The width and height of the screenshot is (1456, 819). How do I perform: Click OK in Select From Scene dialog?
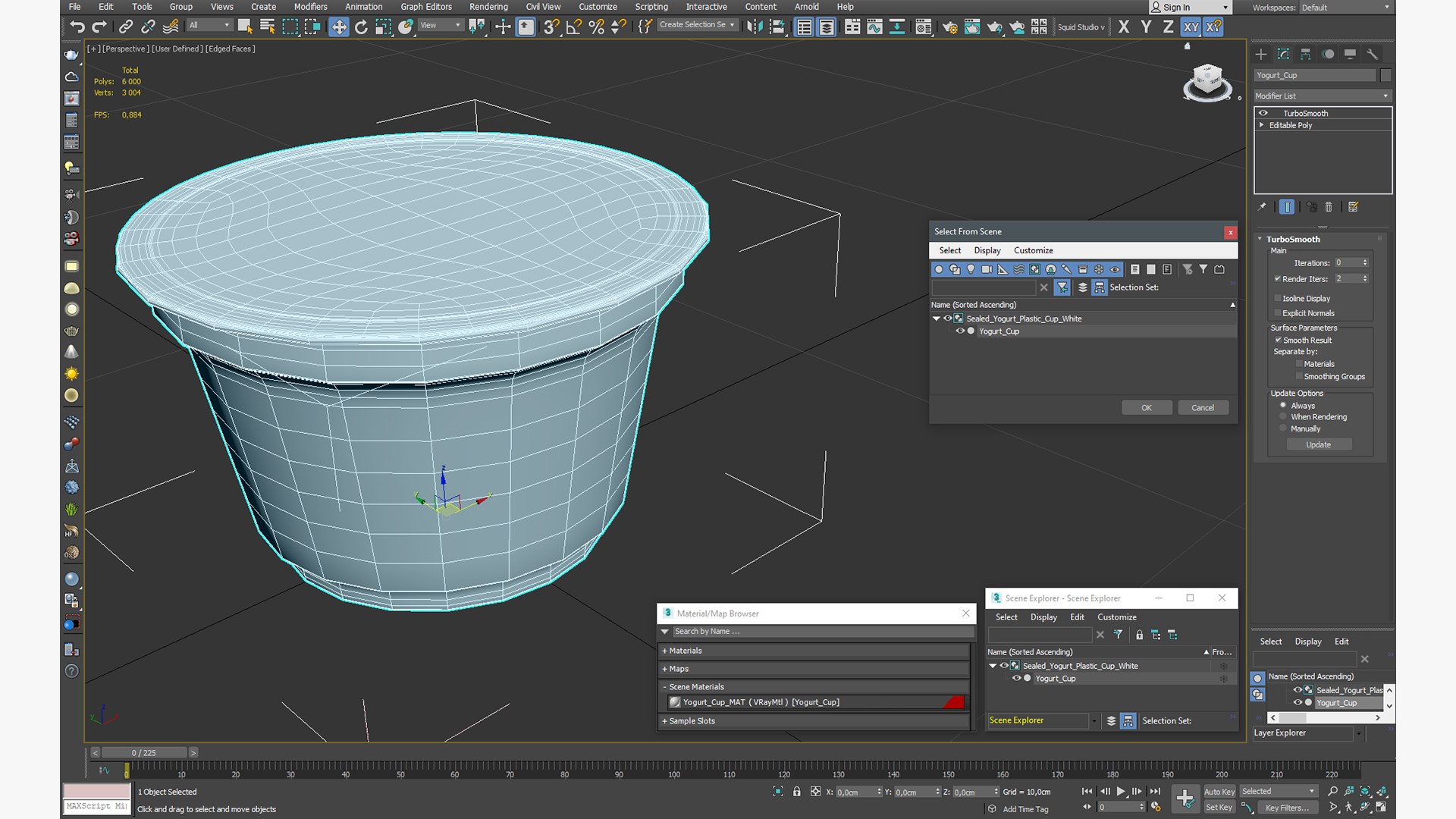[x=1147, y=408]
